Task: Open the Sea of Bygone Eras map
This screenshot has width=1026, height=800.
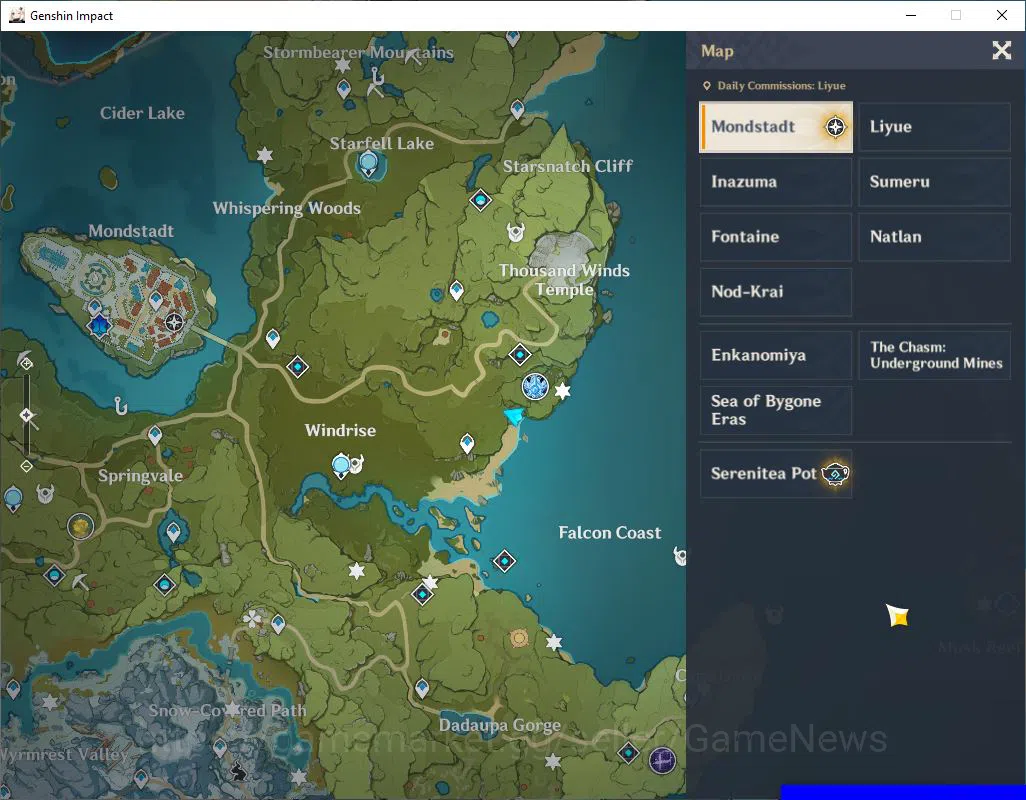Action: 776,410
